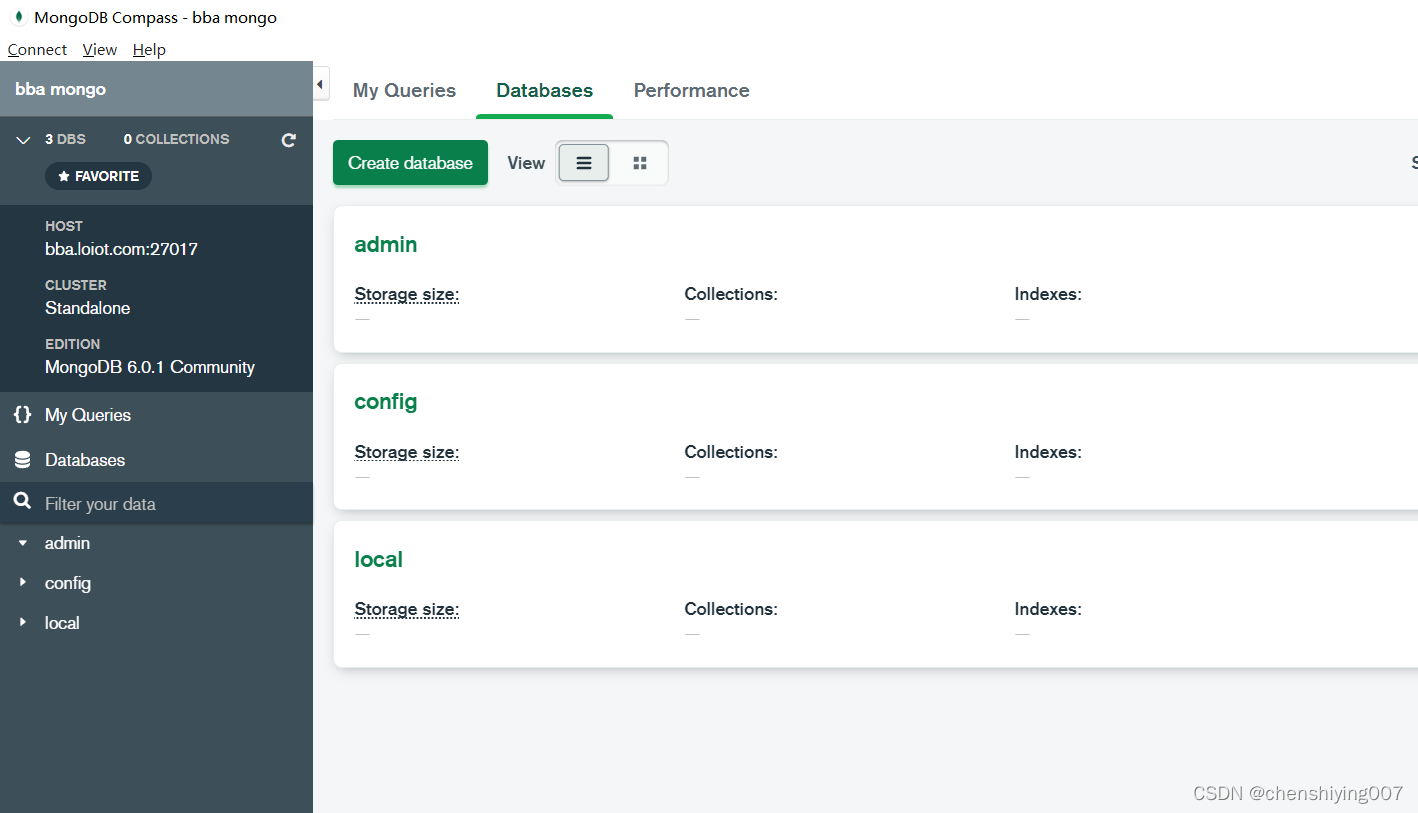Viewport: 1418px width, 813px height.
Task: Click the 3 DBS counter
Action: click(x=65, y=139)
